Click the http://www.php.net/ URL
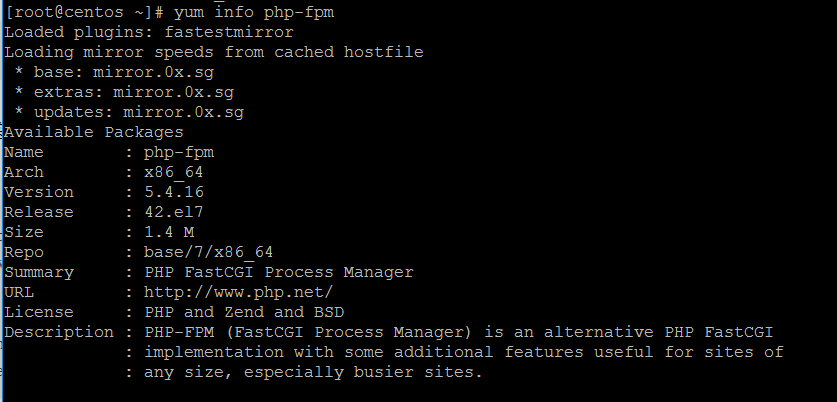 pos(238,292)
